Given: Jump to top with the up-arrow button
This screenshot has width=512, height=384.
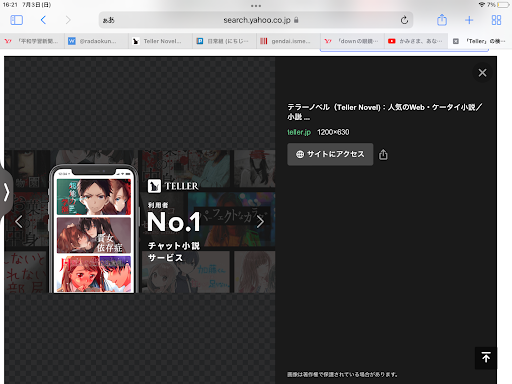Looking at the screenshot, I should [486, 358].
